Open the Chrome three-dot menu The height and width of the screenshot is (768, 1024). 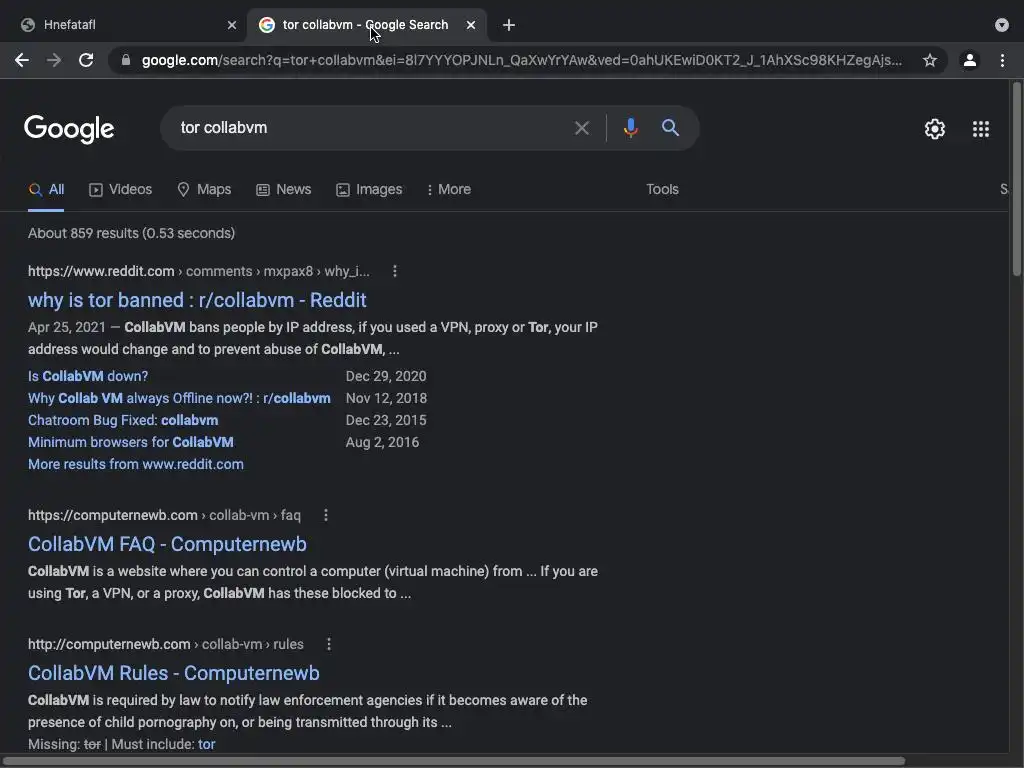[x=1002, y=60]
